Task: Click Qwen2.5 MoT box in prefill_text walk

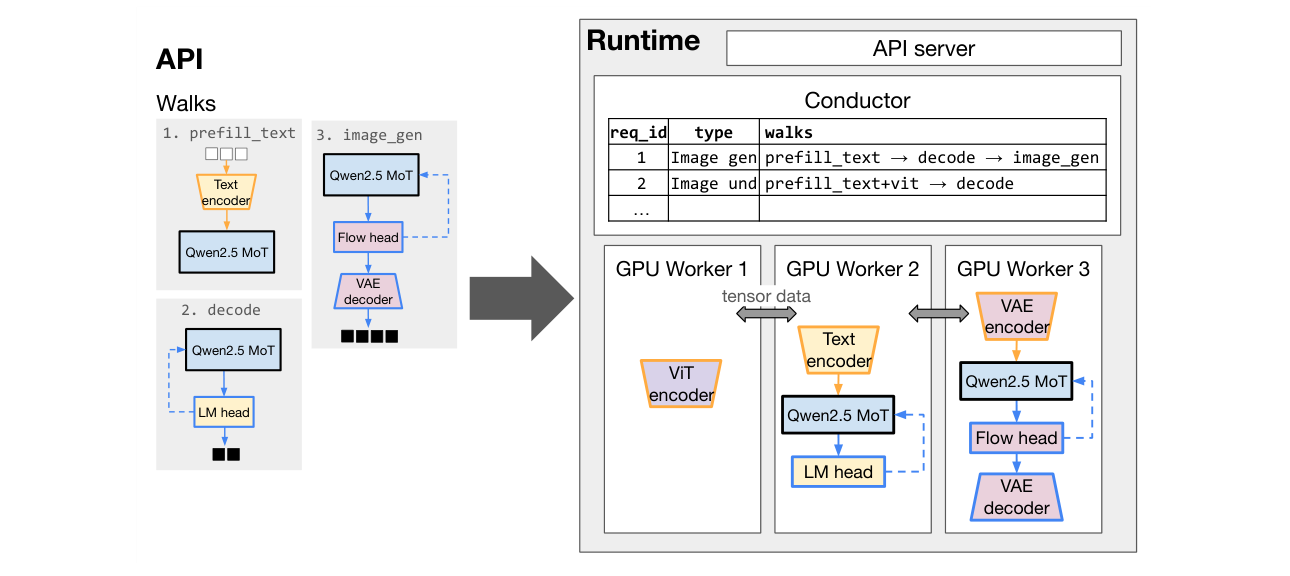Action: coord(228,253)
